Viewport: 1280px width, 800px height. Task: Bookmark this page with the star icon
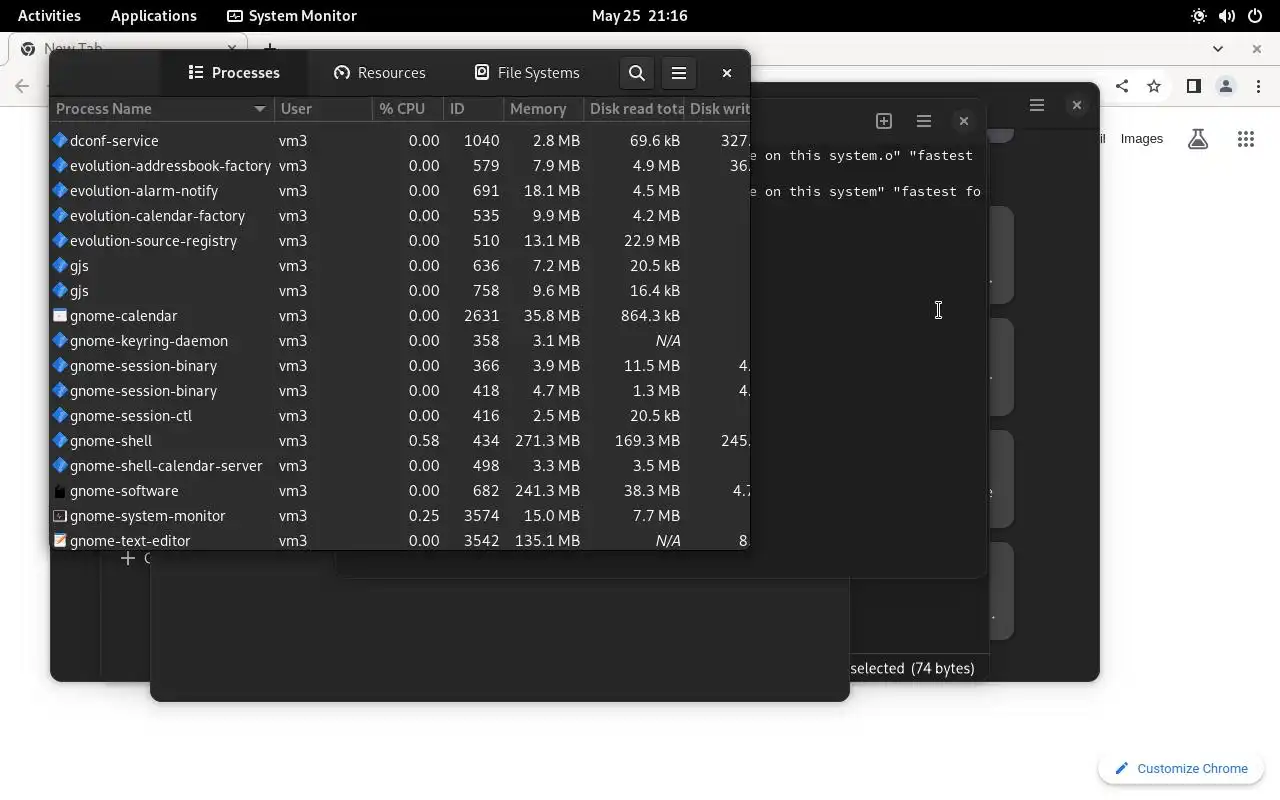1154,86
